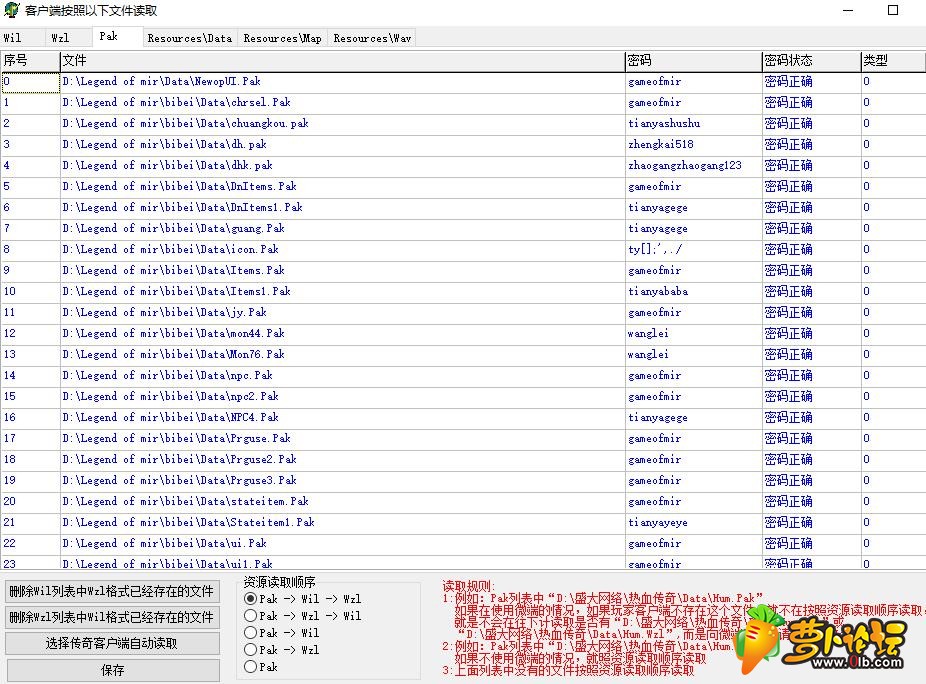Click the application icon in title bar
Image resolution: width=926 pixels, height=684 pixels.
11,10
